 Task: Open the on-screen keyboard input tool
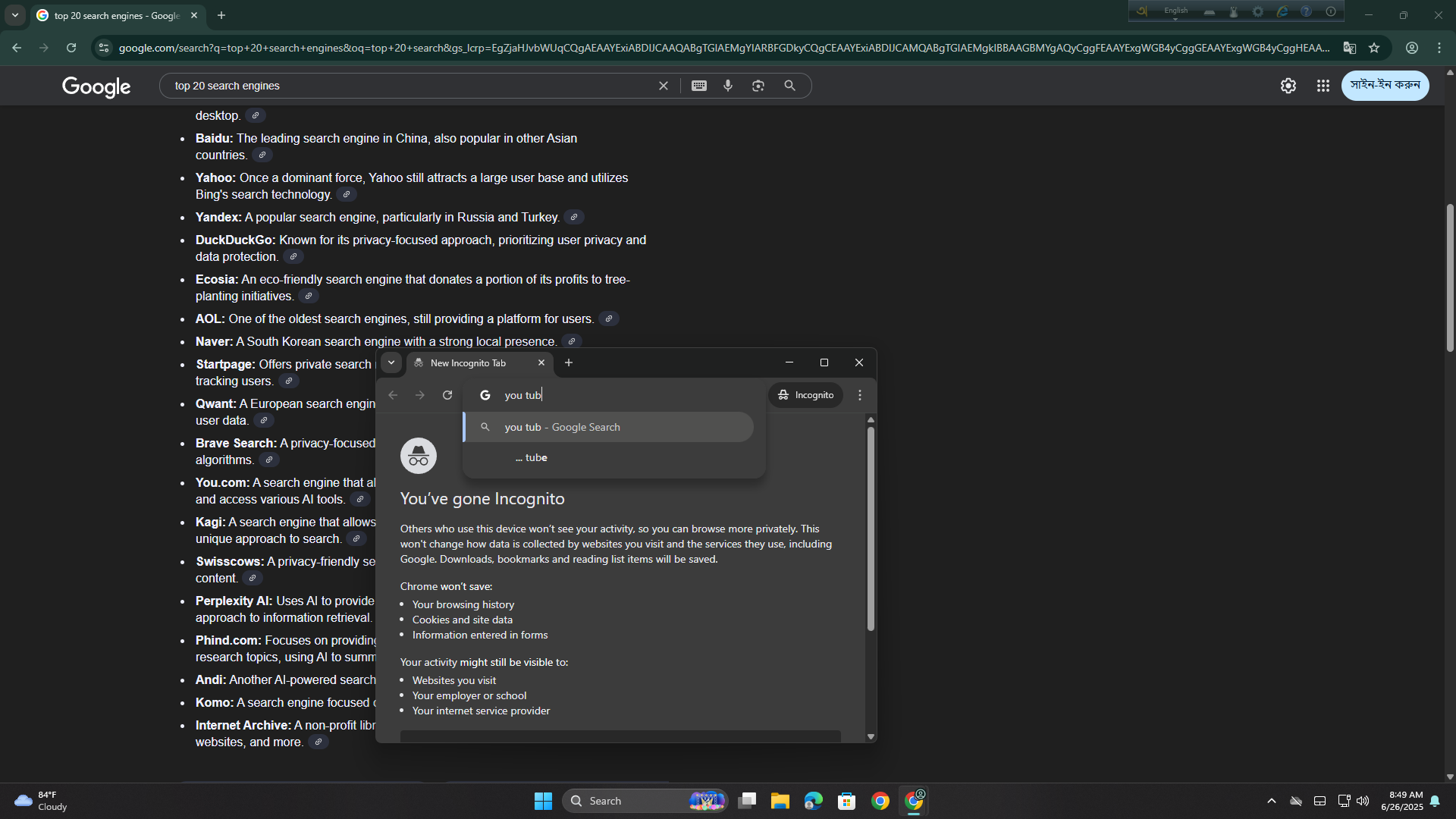click(x=699, y=86)
